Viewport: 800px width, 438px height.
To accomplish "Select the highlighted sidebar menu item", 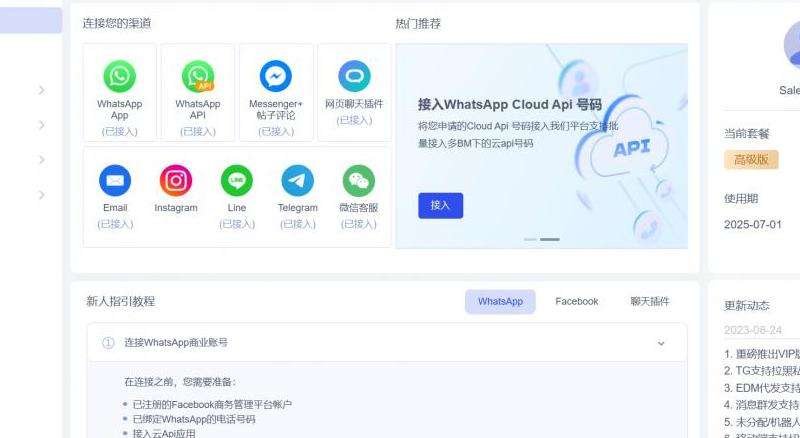I will [x=31, y=20].
